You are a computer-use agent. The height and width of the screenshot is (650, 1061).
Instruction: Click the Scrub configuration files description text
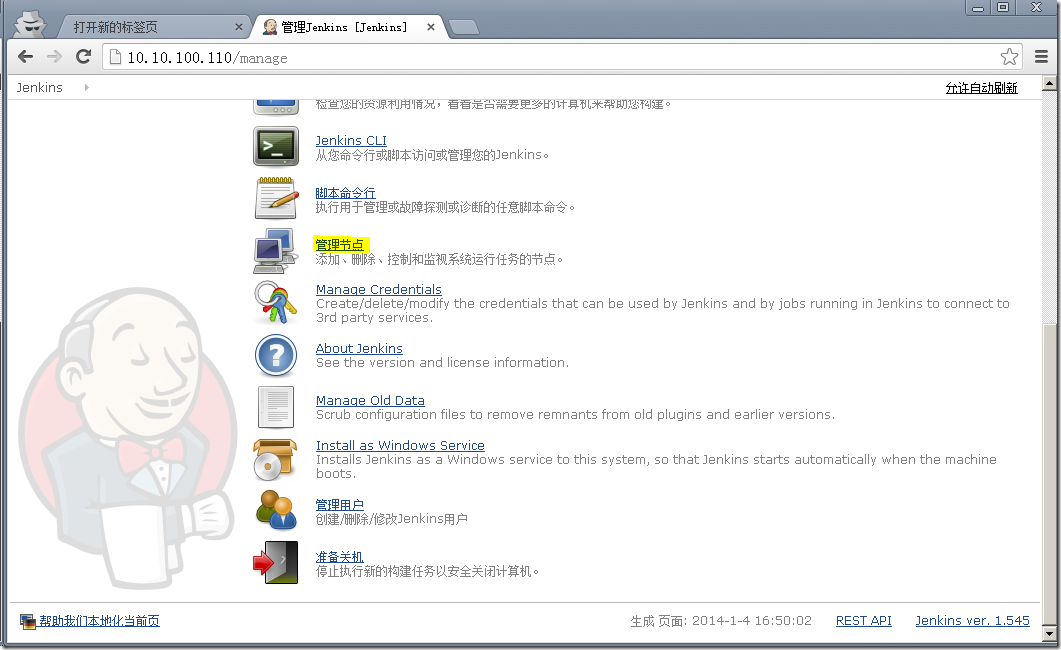[576, 415]
